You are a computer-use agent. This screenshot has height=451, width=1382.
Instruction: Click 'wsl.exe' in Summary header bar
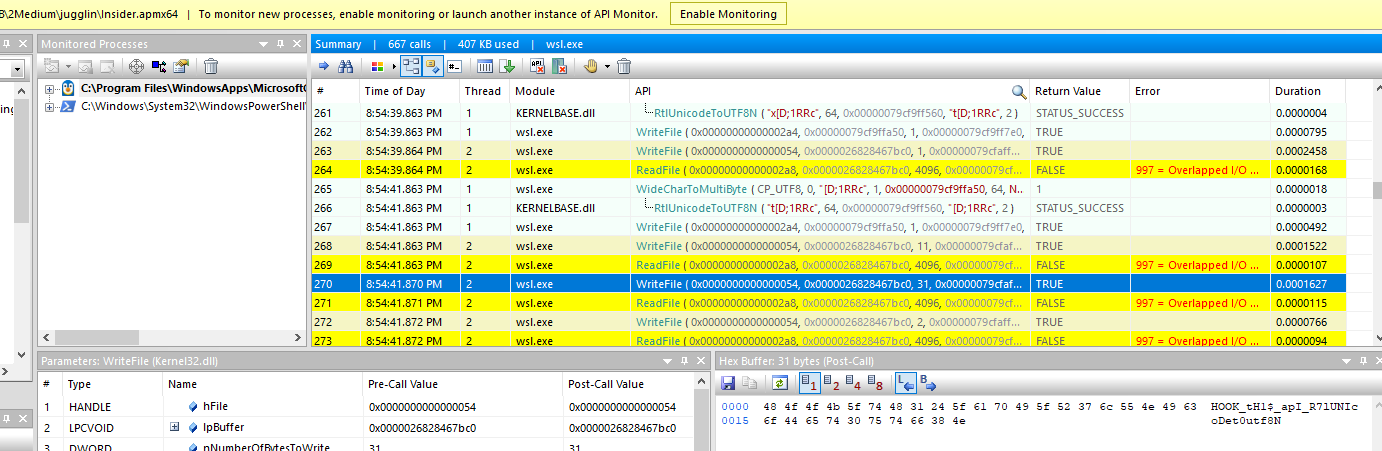[562, 44]
